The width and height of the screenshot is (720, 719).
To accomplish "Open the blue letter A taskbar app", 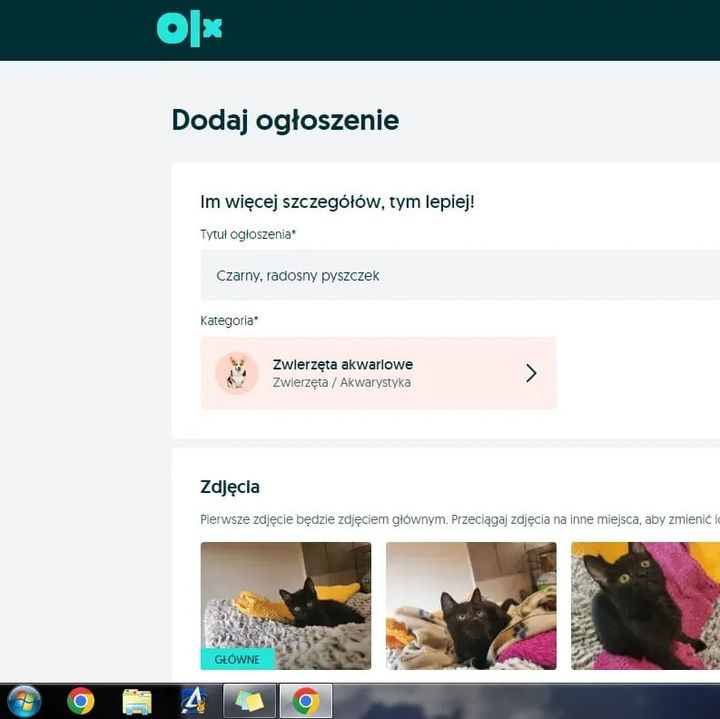I will point(193,701).
